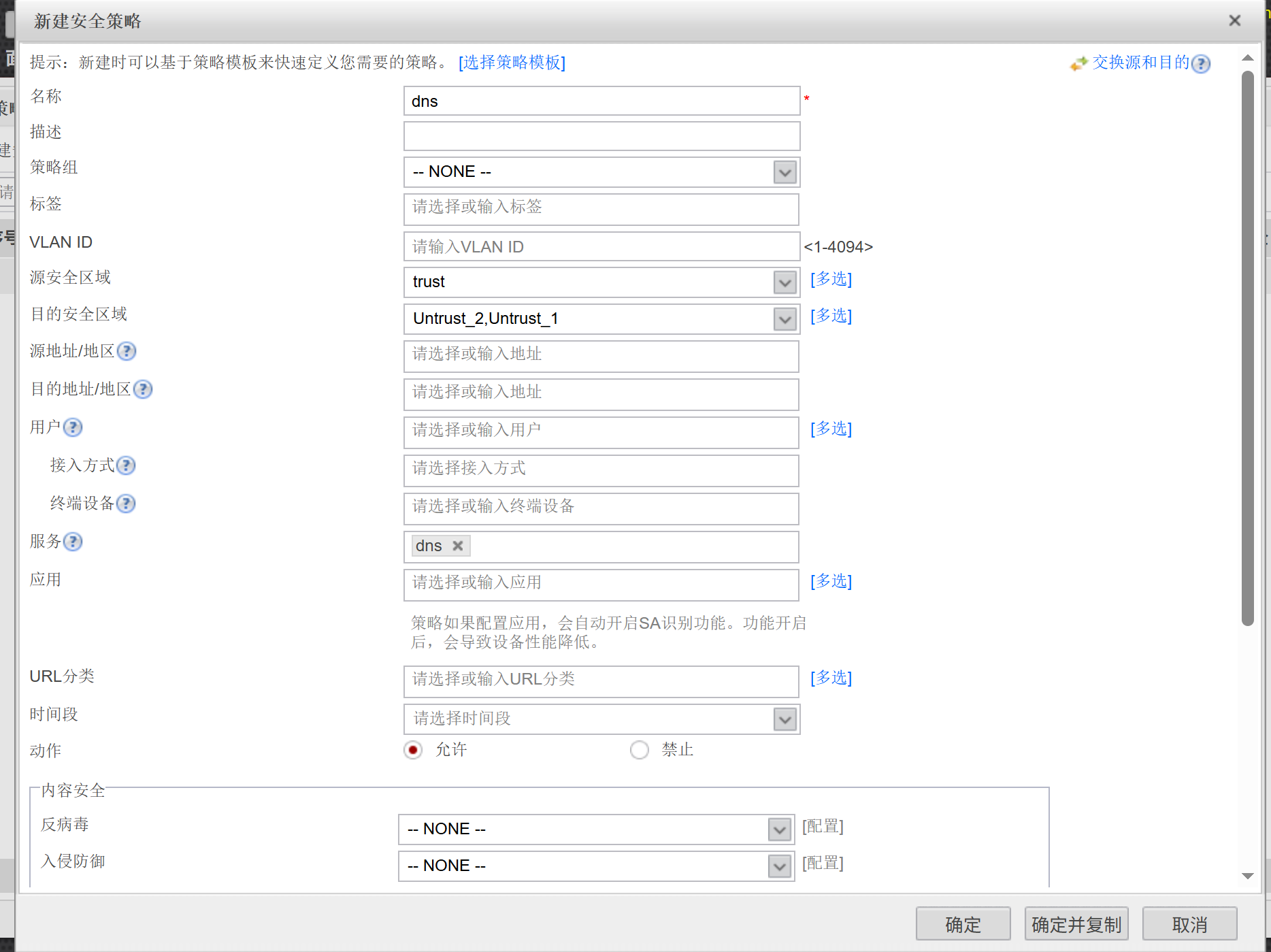Click the 源地址/地区 input field

pyautogui.click(x=601, y=357)
